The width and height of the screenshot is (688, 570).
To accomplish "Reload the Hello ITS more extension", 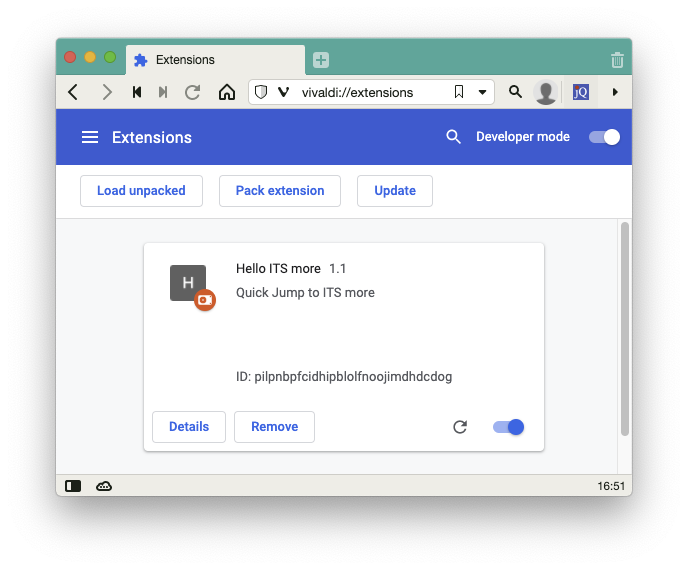I will (x=460, y=427).
